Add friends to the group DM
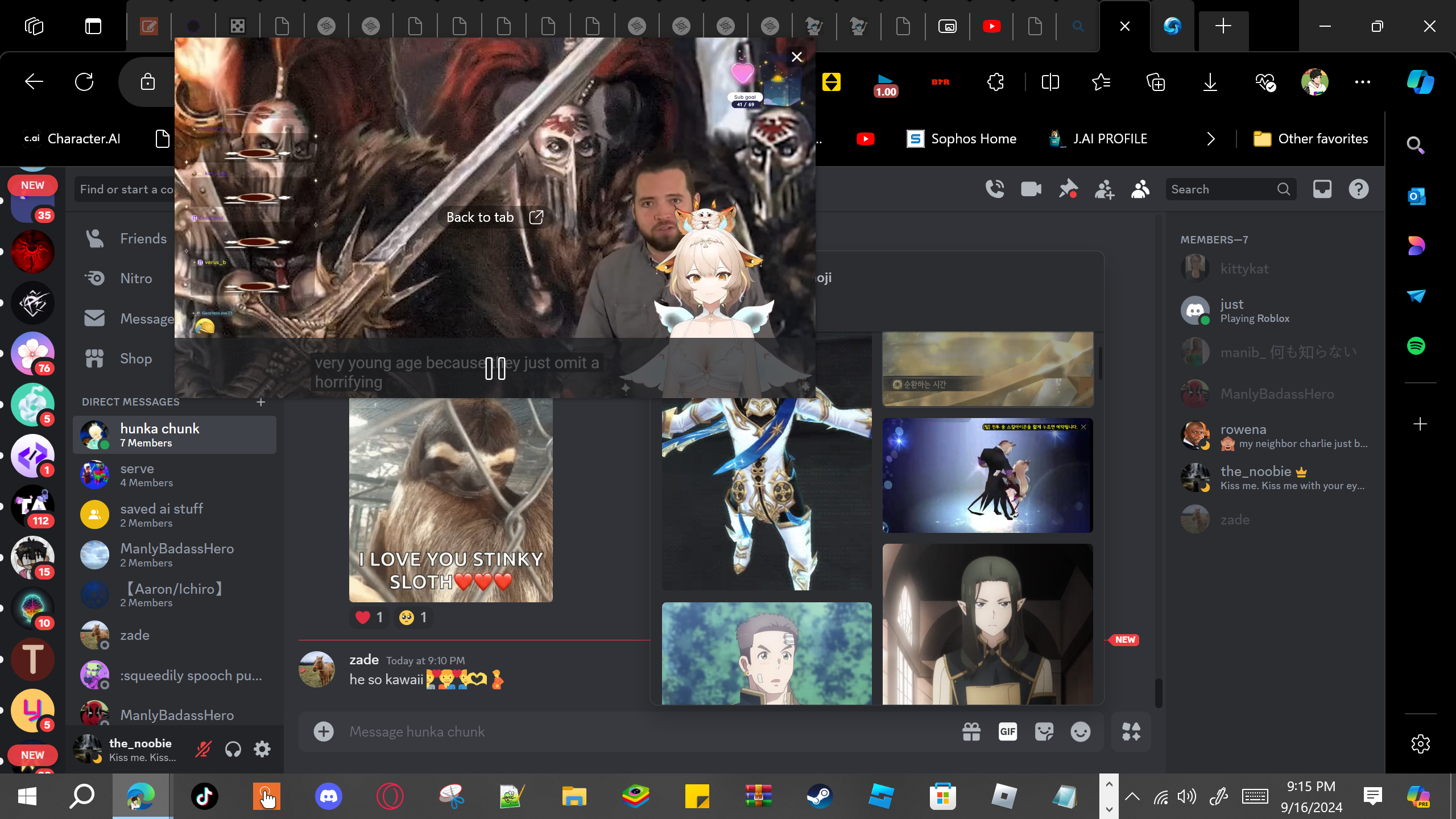 coord(1104,189)
